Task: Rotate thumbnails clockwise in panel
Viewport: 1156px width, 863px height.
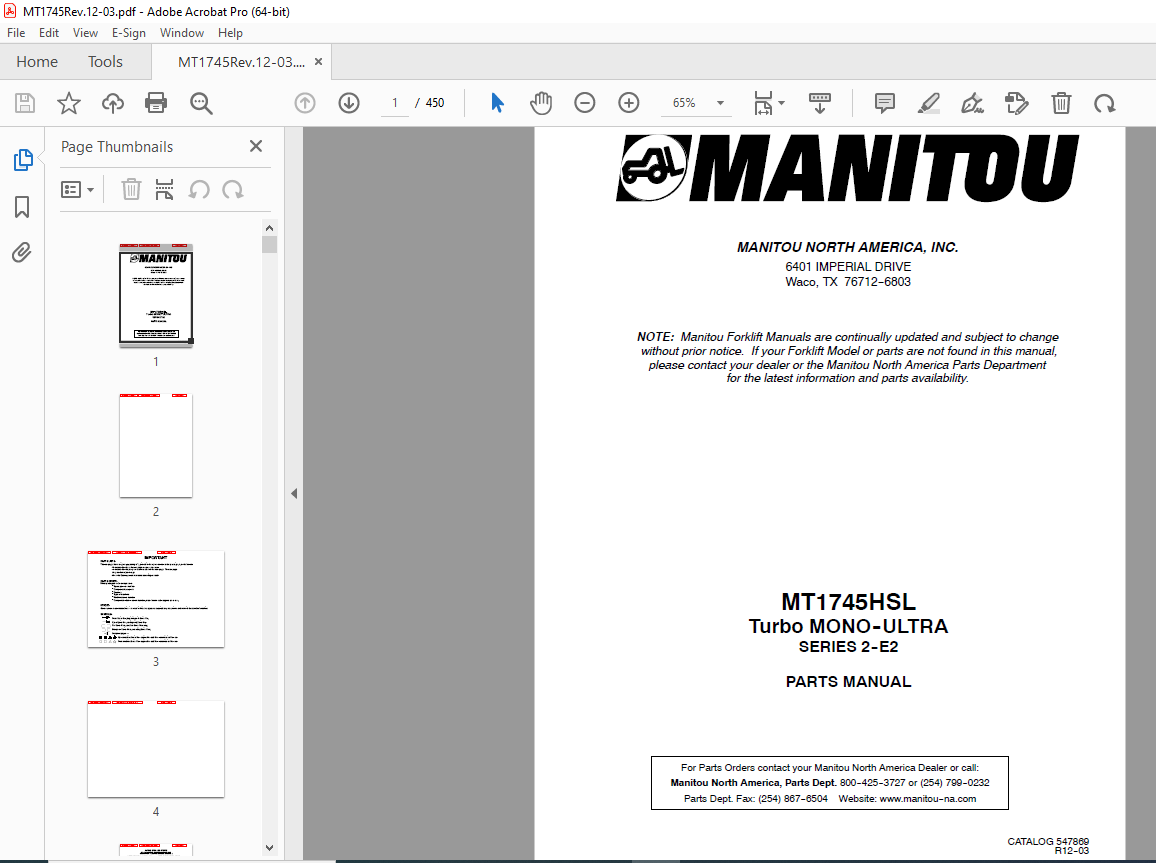Action: (233, 189)
